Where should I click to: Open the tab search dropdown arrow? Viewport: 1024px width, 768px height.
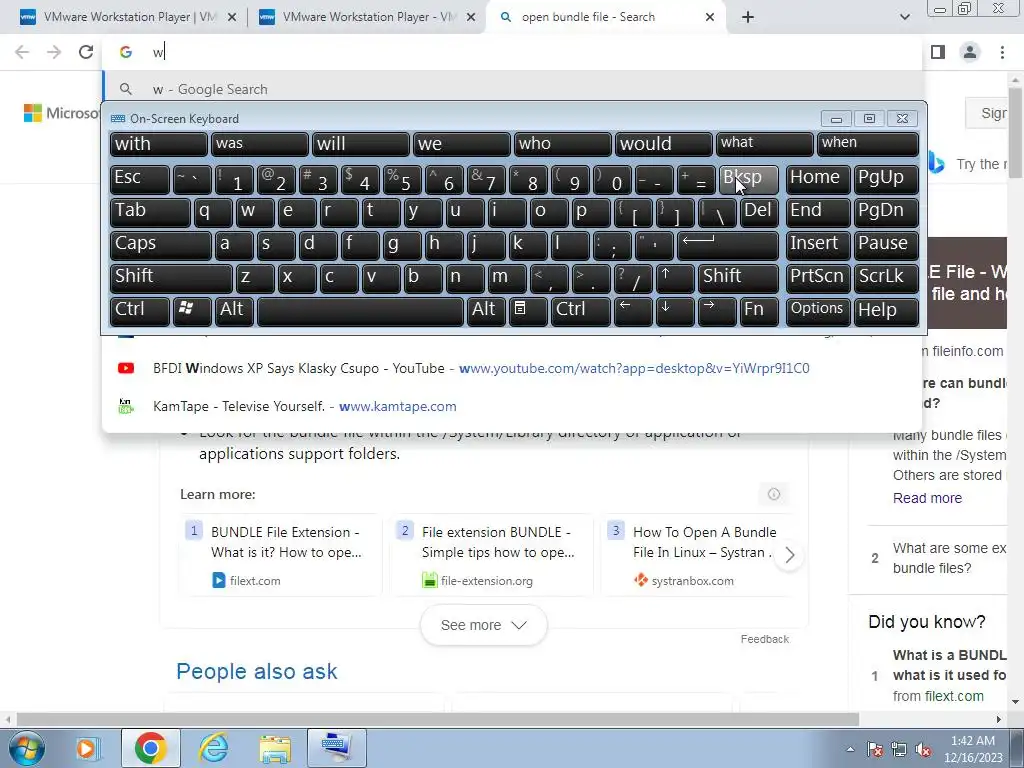coord(904,17)
